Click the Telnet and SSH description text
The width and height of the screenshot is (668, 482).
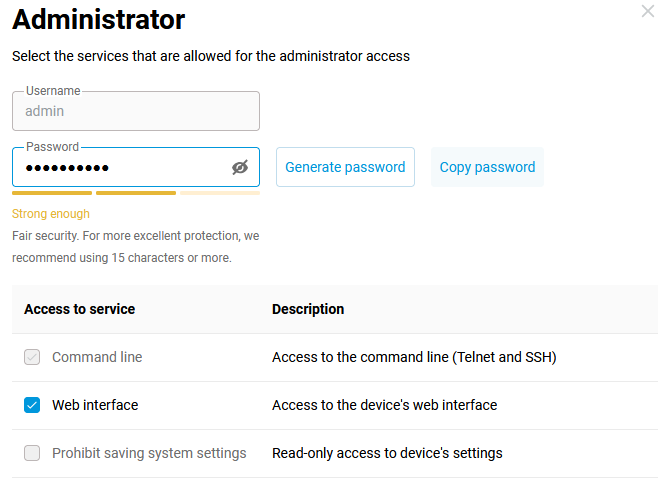[x=414, y=357]
